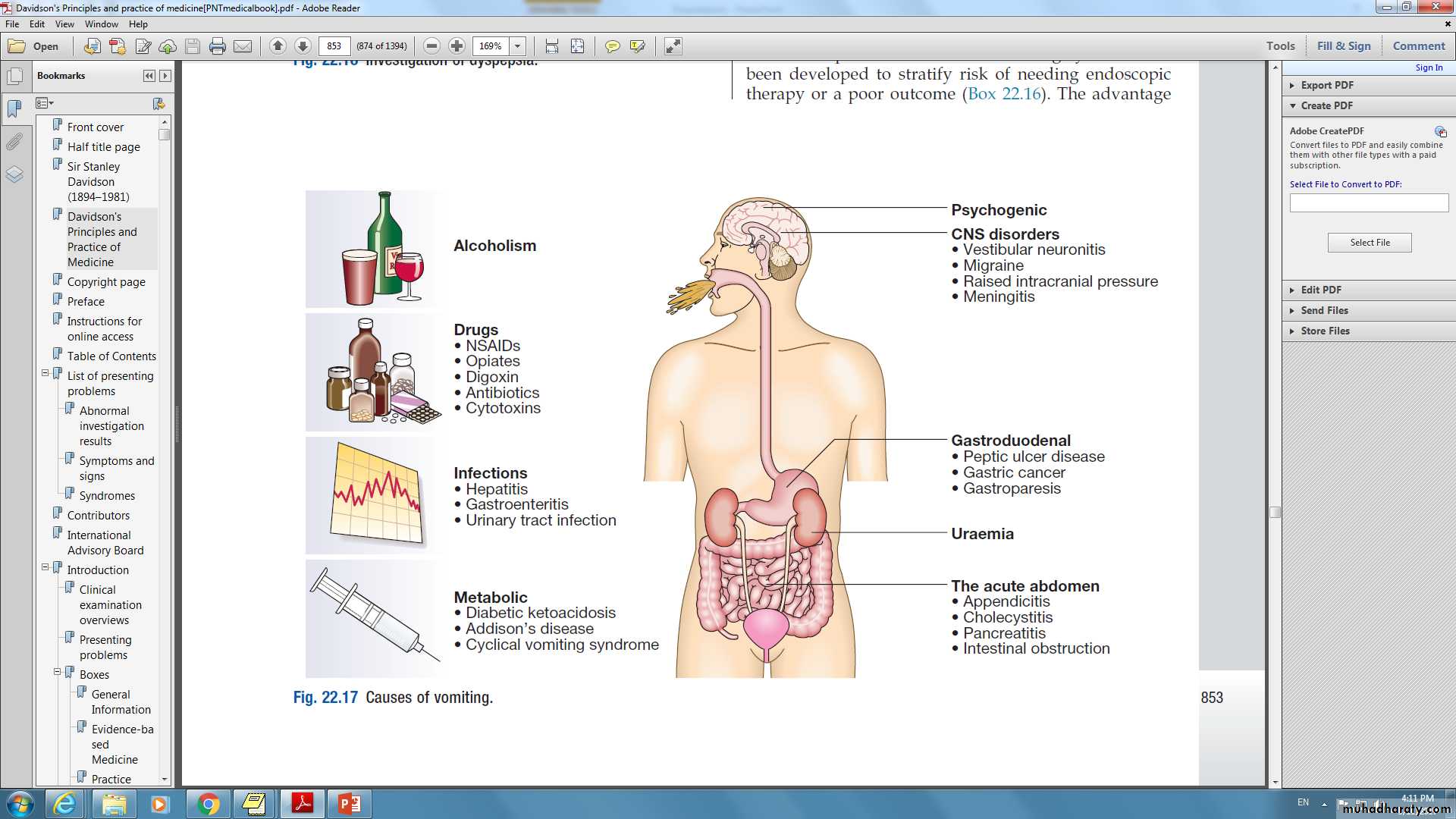Viewport: 1456px width, 819px height.
Task: Open the Attachments panel paperclip icon
Action: [14, 142]
